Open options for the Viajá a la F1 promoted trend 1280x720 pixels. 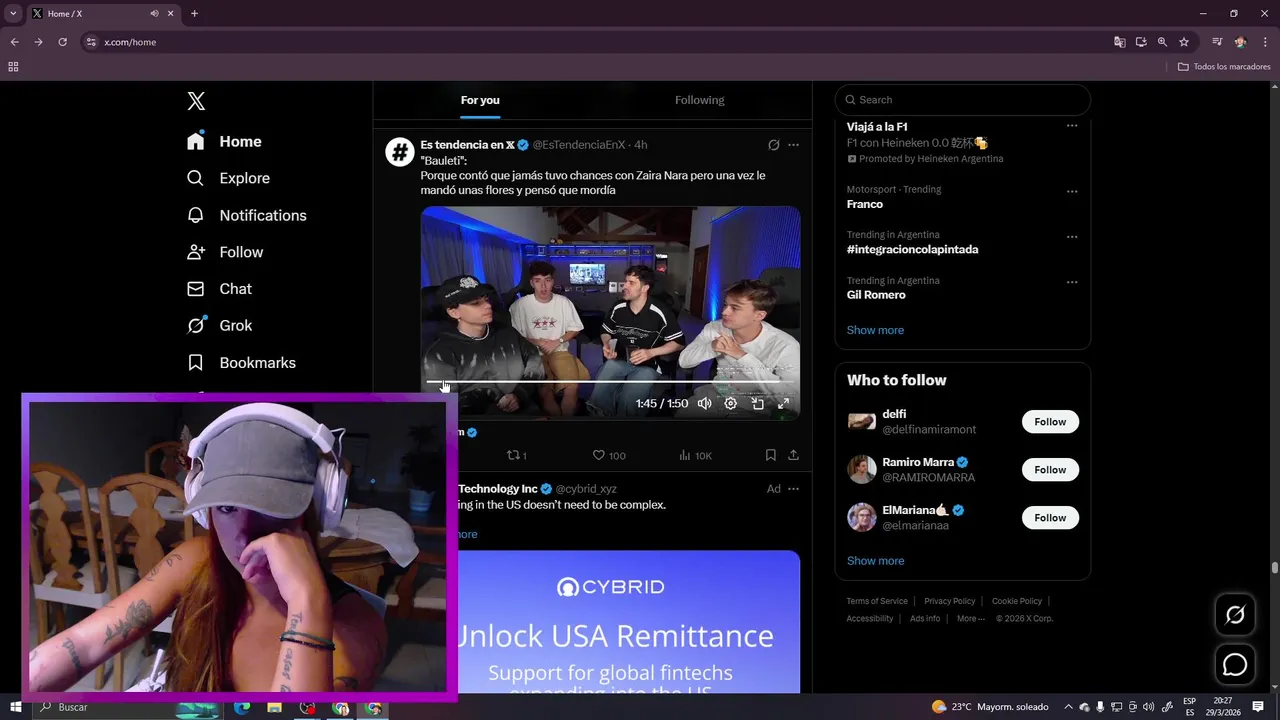tap(1072, 126)
